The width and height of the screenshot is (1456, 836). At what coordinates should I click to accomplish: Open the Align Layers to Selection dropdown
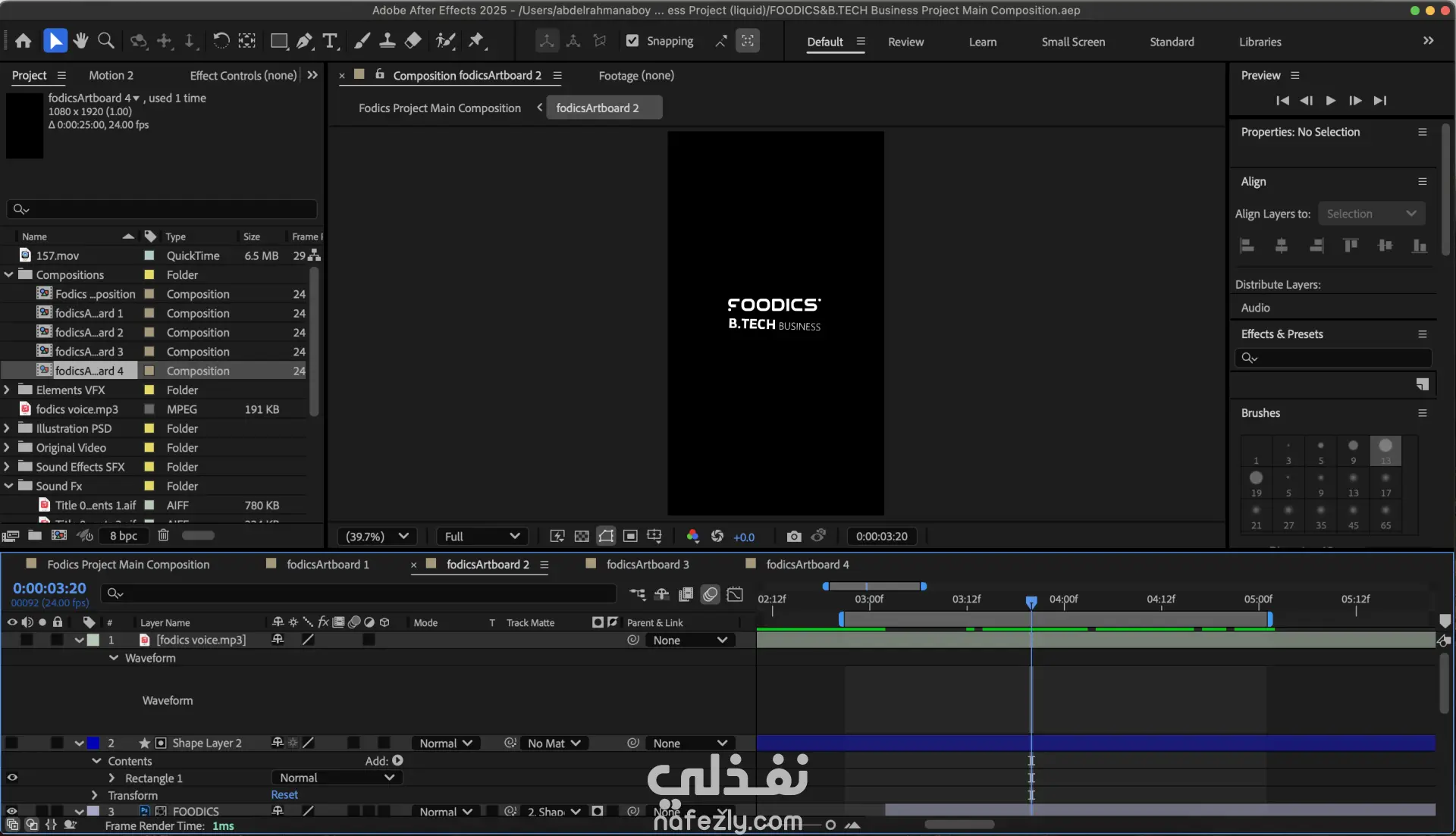pyautogui.click(x=1371, y=214)
